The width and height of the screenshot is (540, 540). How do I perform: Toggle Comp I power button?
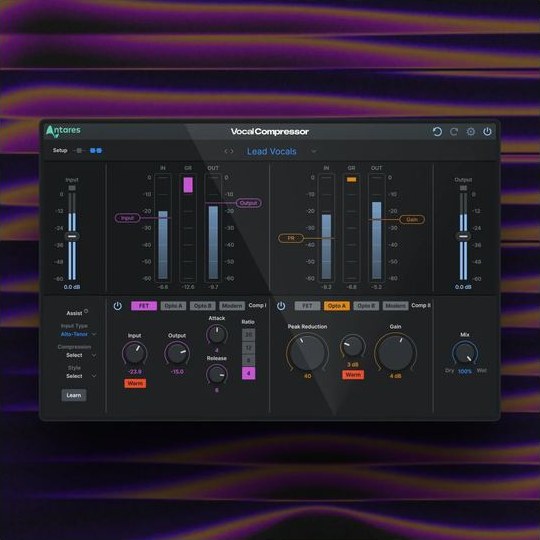pos(117,306)
